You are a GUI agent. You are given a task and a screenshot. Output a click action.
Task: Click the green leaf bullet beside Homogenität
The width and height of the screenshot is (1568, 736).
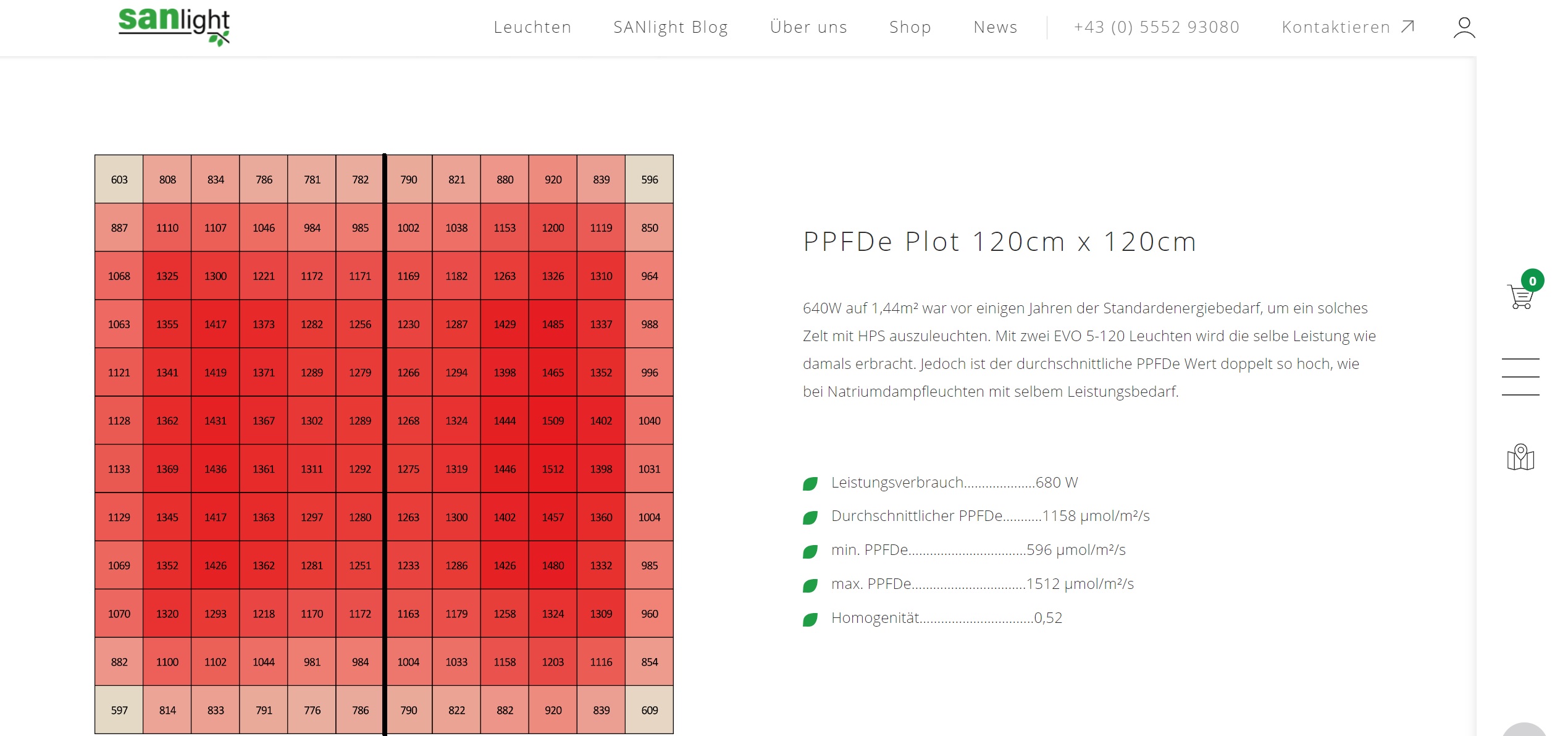810,619
